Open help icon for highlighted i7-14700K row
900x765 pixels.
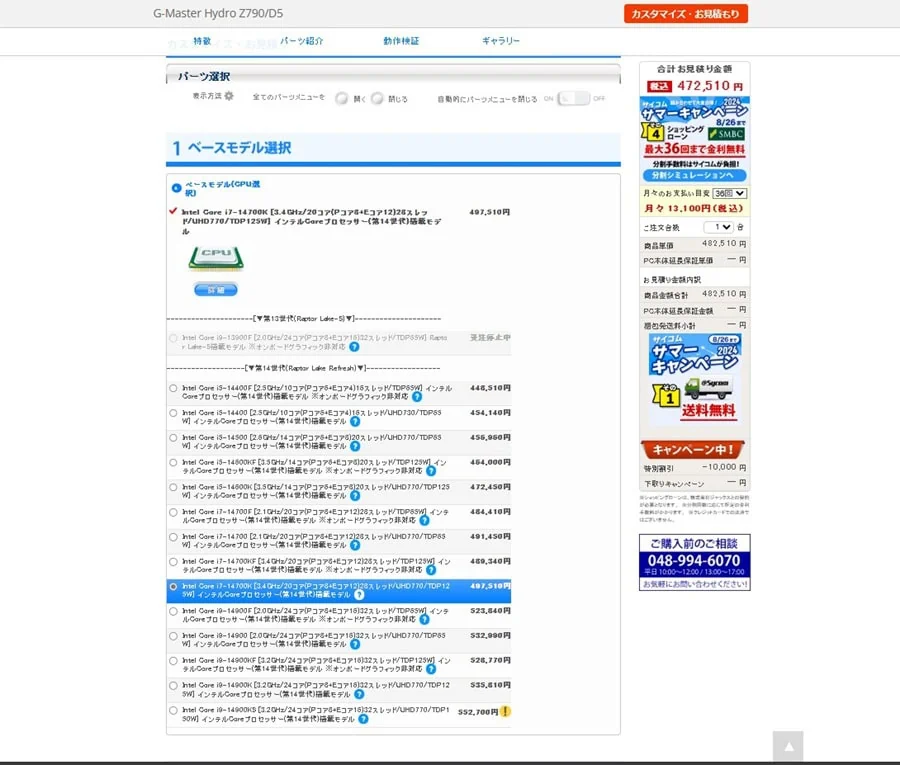click(x=359, y=595)
